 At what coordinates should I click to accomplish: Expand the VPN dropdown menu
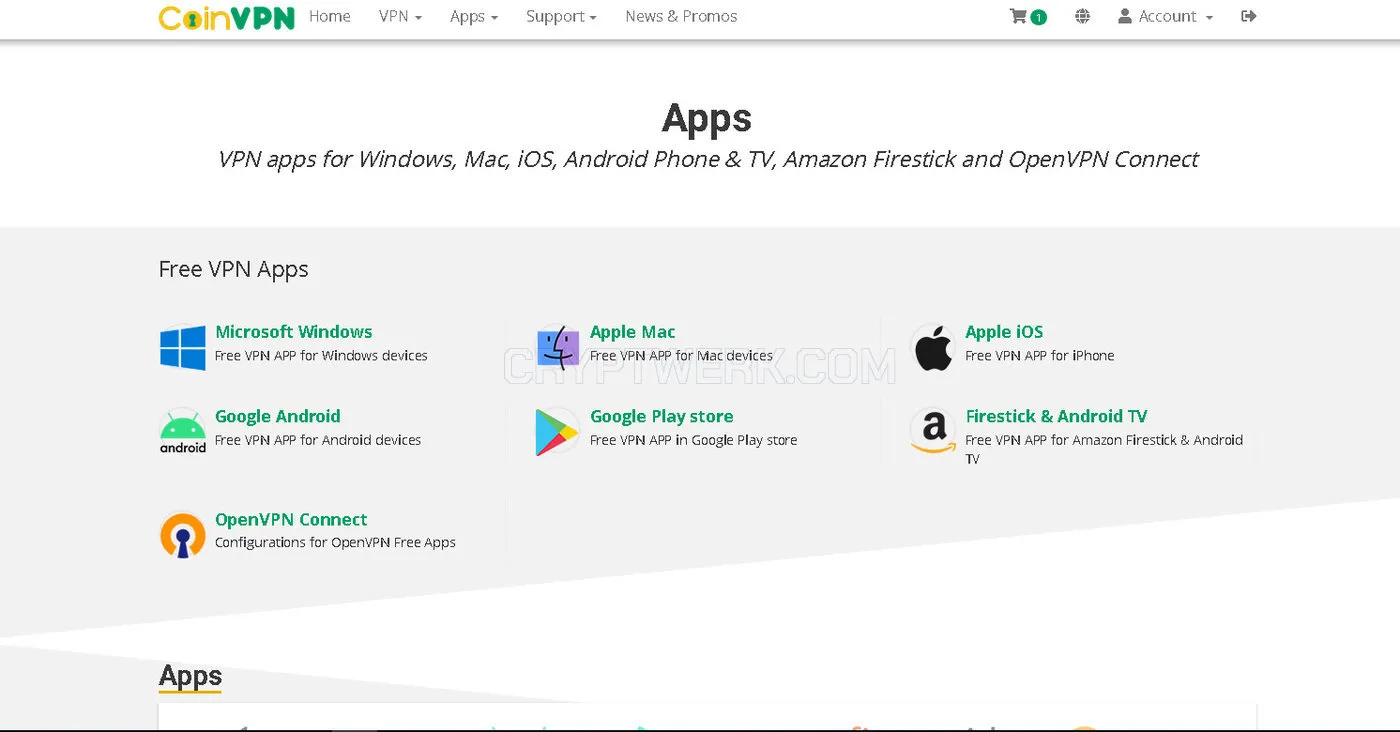[x=400, y=16]
